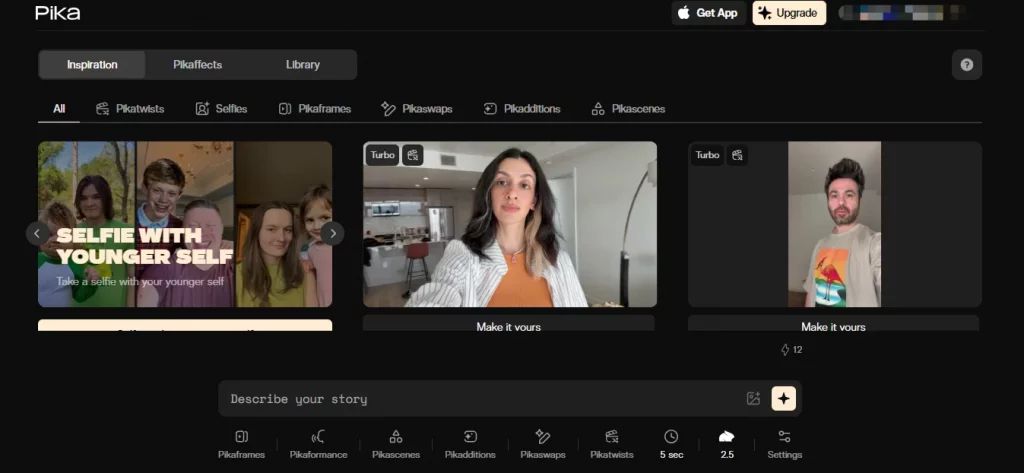Screen dimensions: 1024x473
Task: Click the Get App button
Action: 708,13
